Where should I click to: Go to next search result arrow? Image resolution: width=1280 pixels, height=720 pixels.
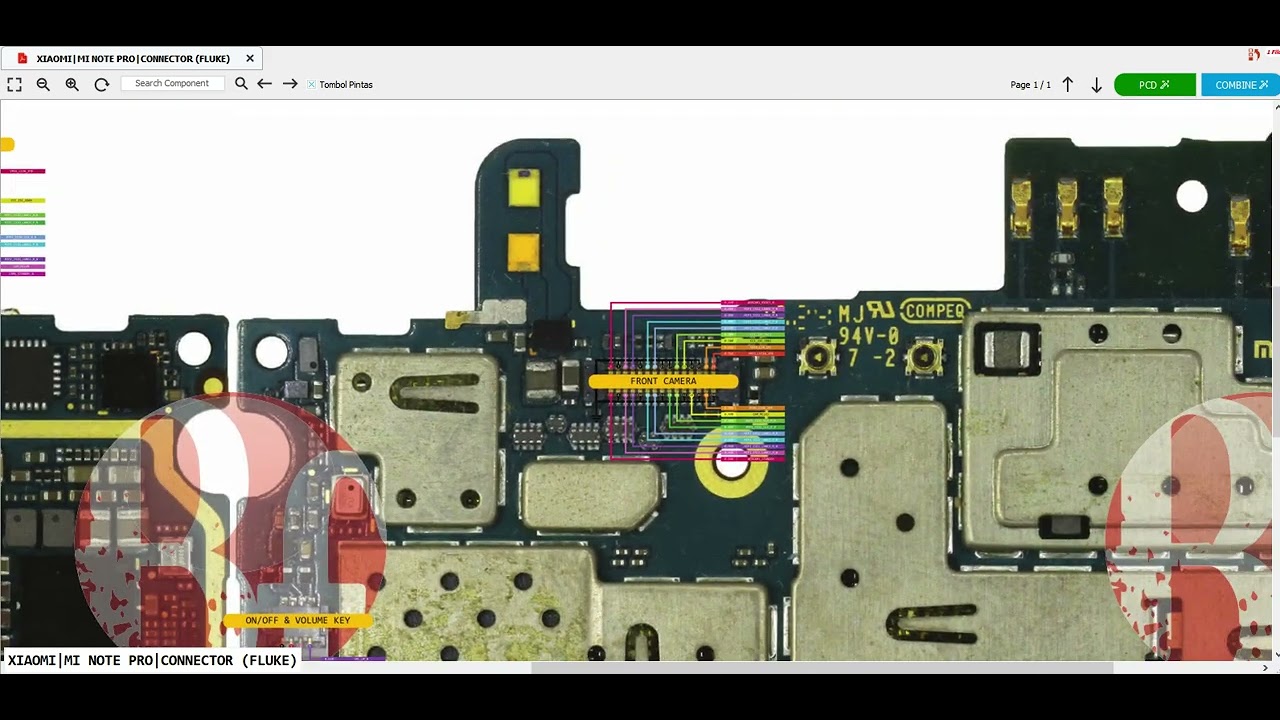point(290,84)
